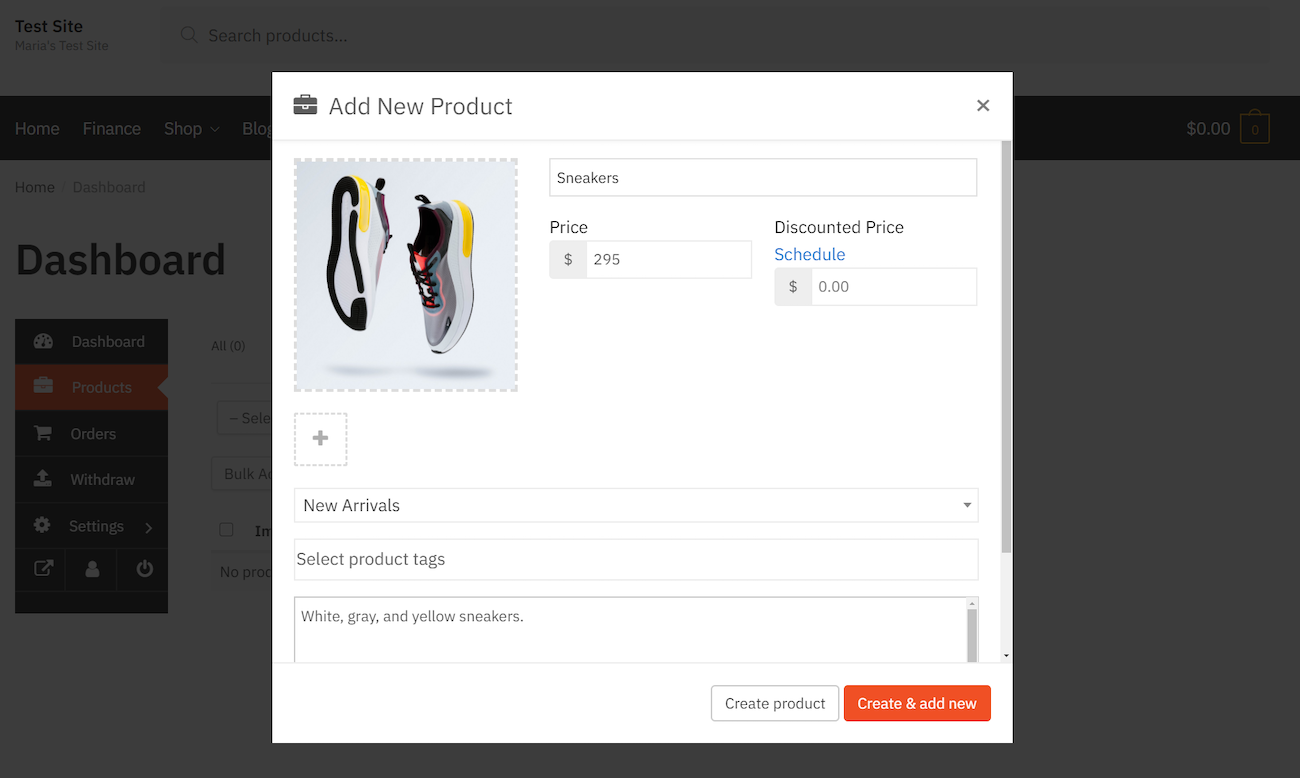Click the Schedule discount link

pyautogui.click(x=810, y=254)
